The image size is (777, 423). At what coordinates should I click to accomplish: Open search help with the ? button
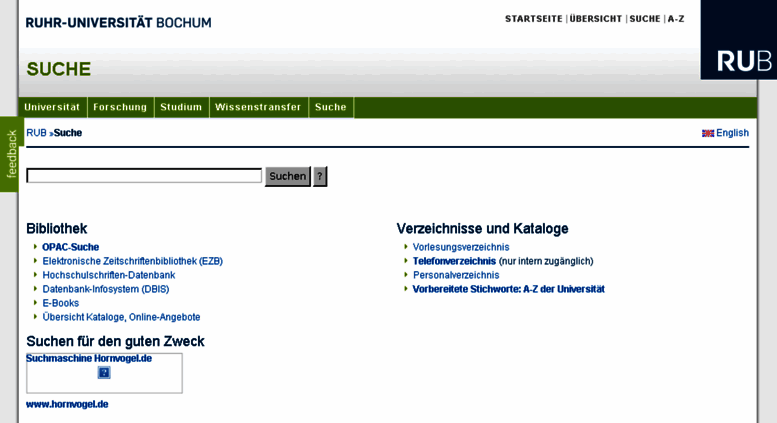coord(320,176)
